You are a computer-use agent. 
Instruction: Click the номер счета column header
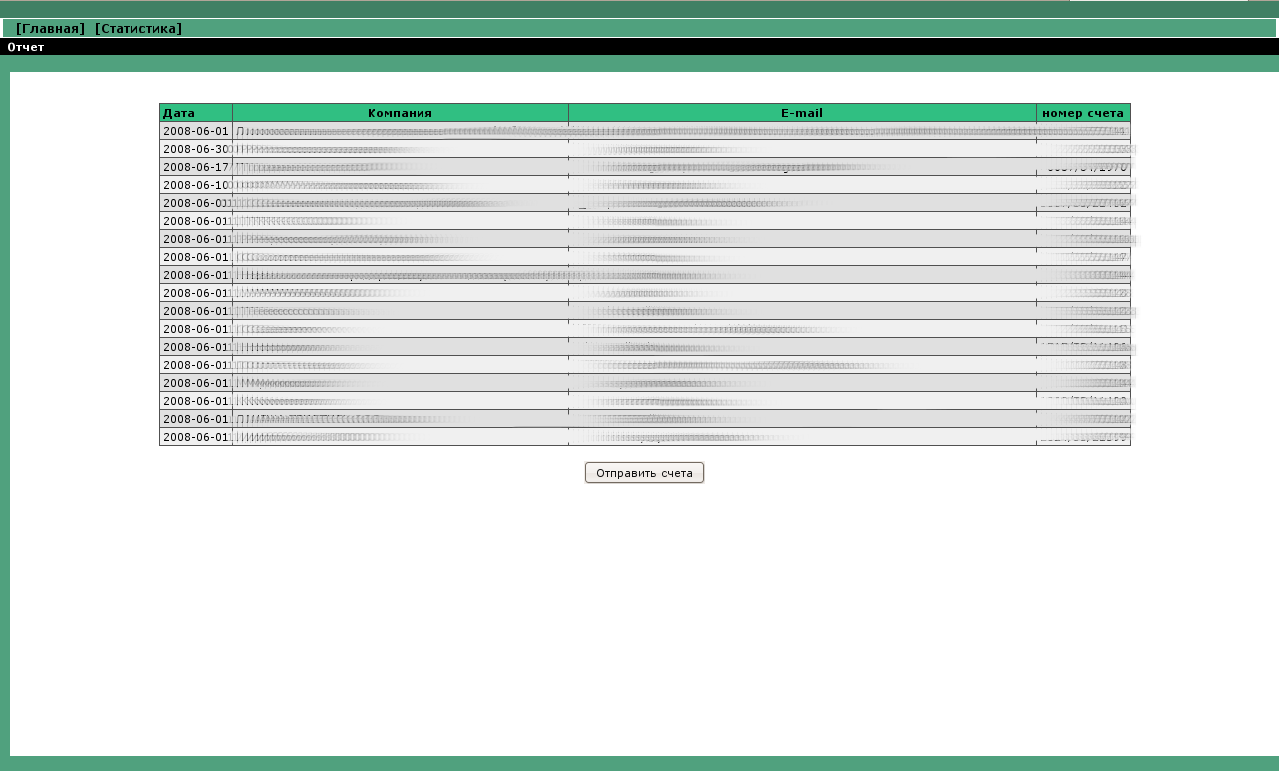(x=1083, y=113)
